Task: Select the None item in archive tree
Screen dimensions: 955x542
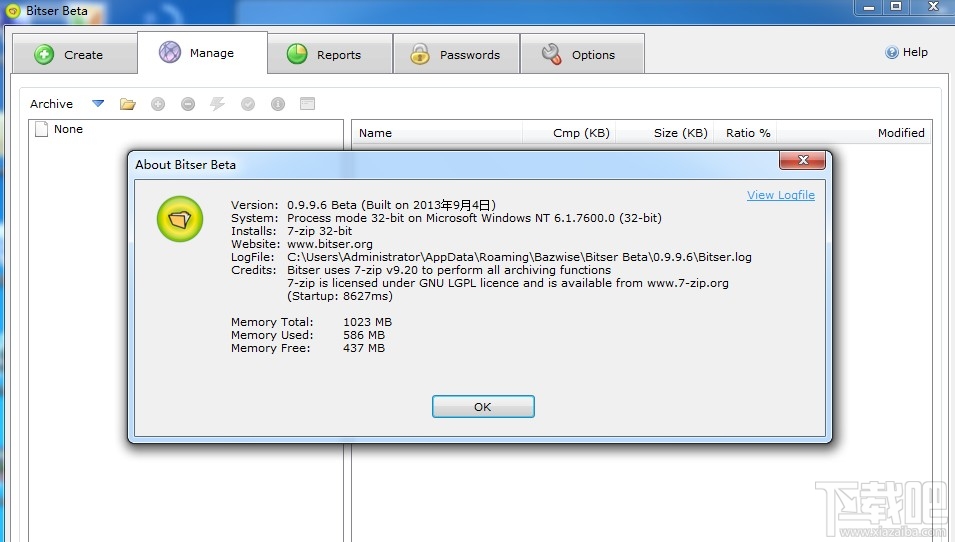Action: (68, 129)
